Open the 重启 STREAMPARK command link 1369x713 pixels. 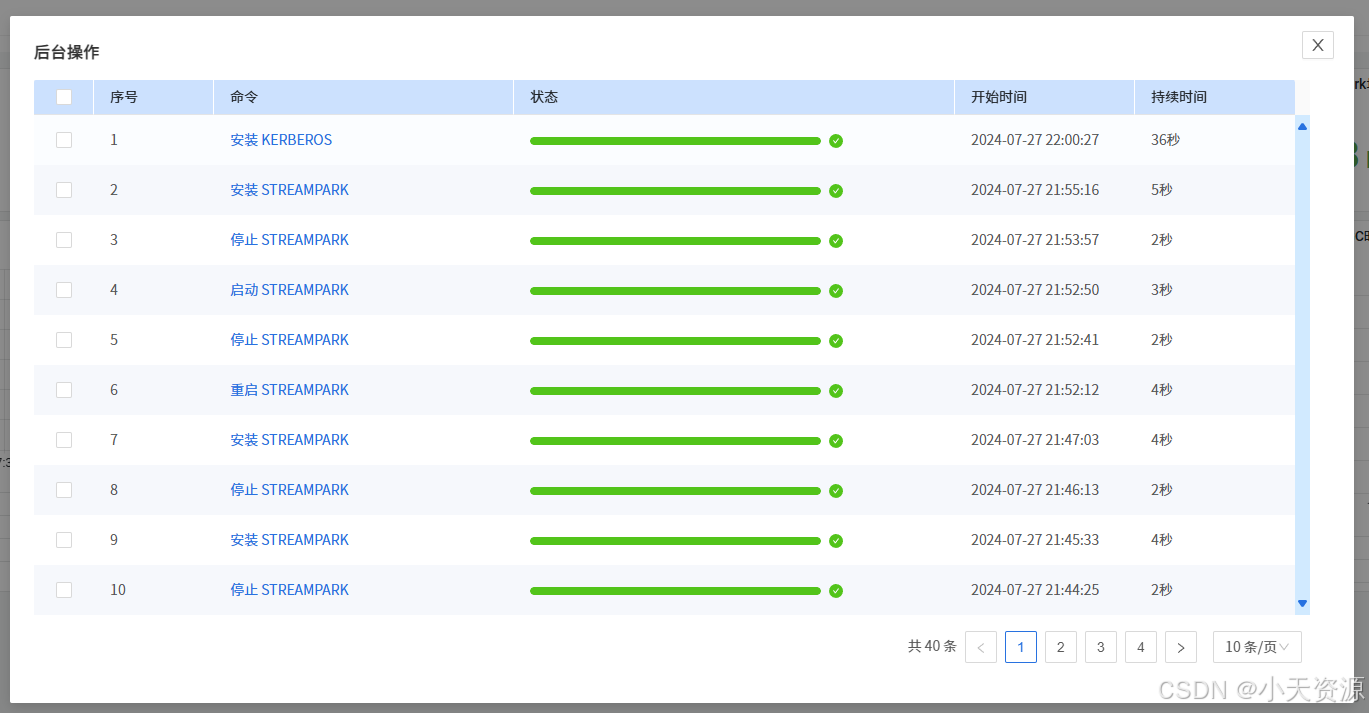point(289,390)
